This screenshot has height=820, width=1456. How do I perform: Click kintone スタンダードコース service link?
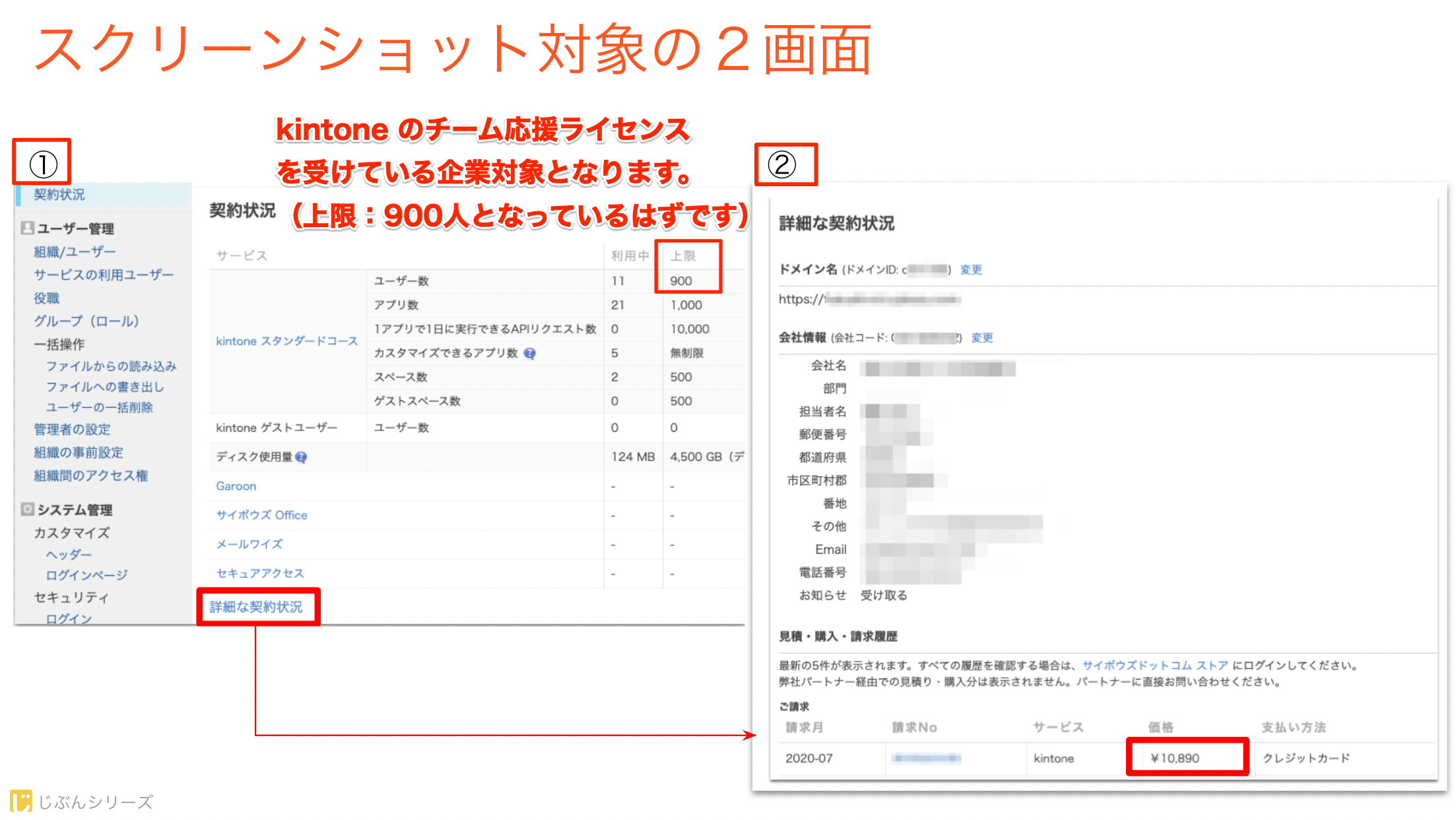click(287, 341)
